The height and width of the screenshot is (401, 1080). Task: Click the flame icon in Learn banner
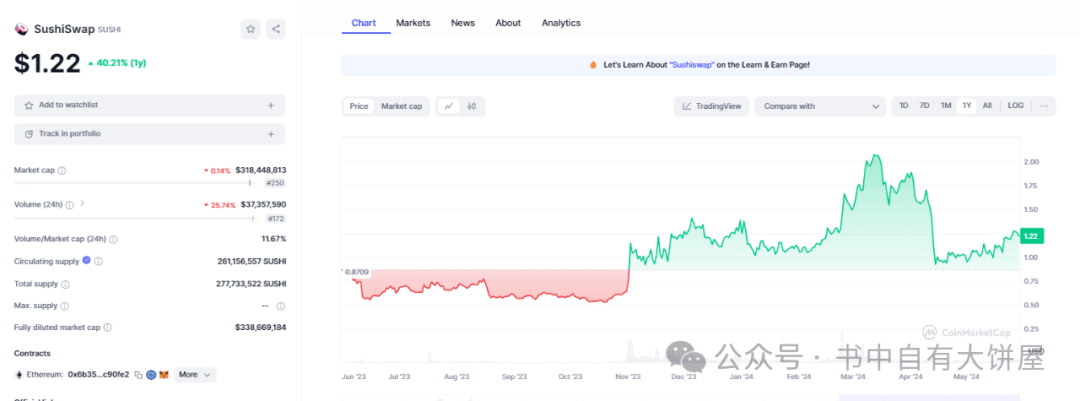(593, 65)
